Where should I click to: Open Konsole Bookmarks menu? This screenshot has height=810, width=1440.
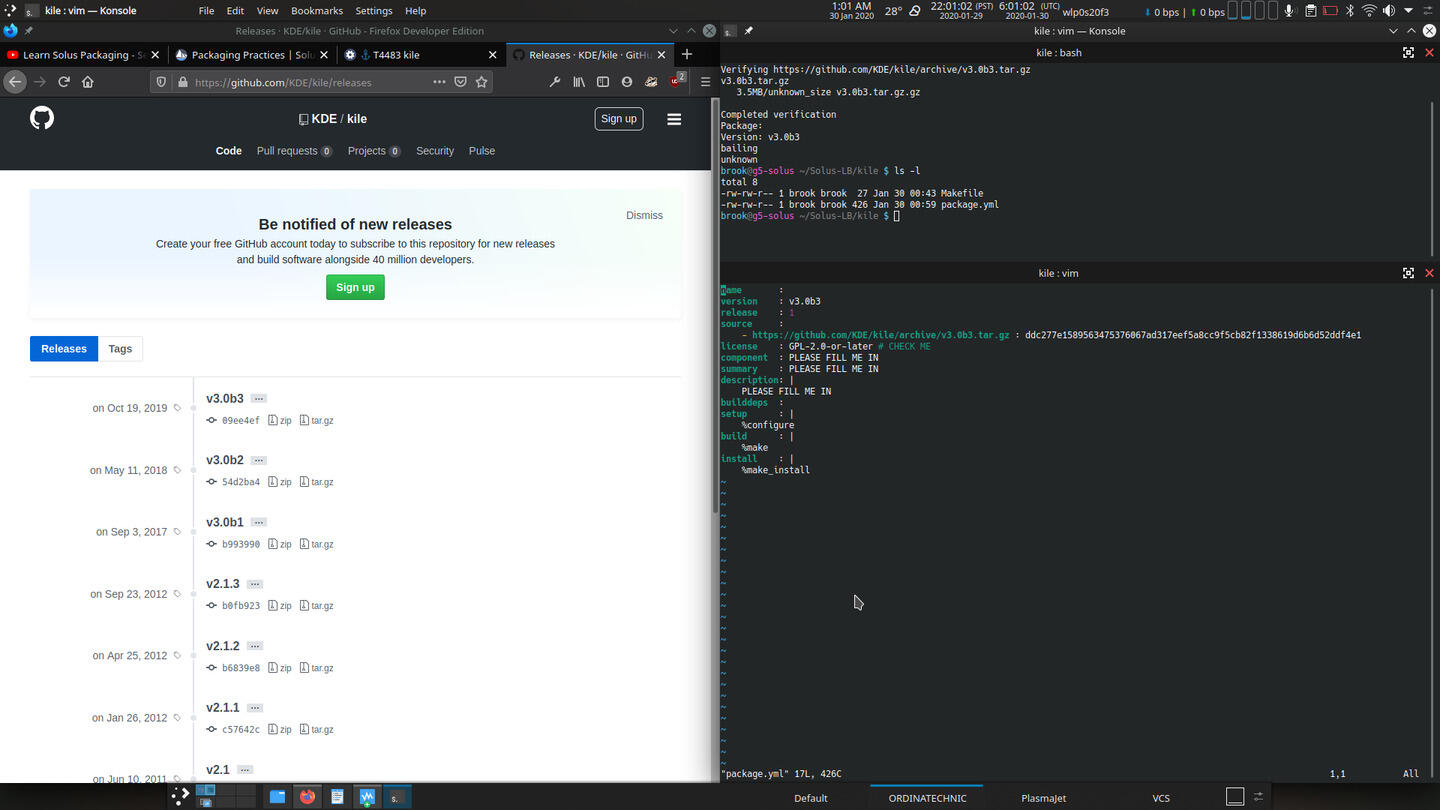tap(317, 10)
